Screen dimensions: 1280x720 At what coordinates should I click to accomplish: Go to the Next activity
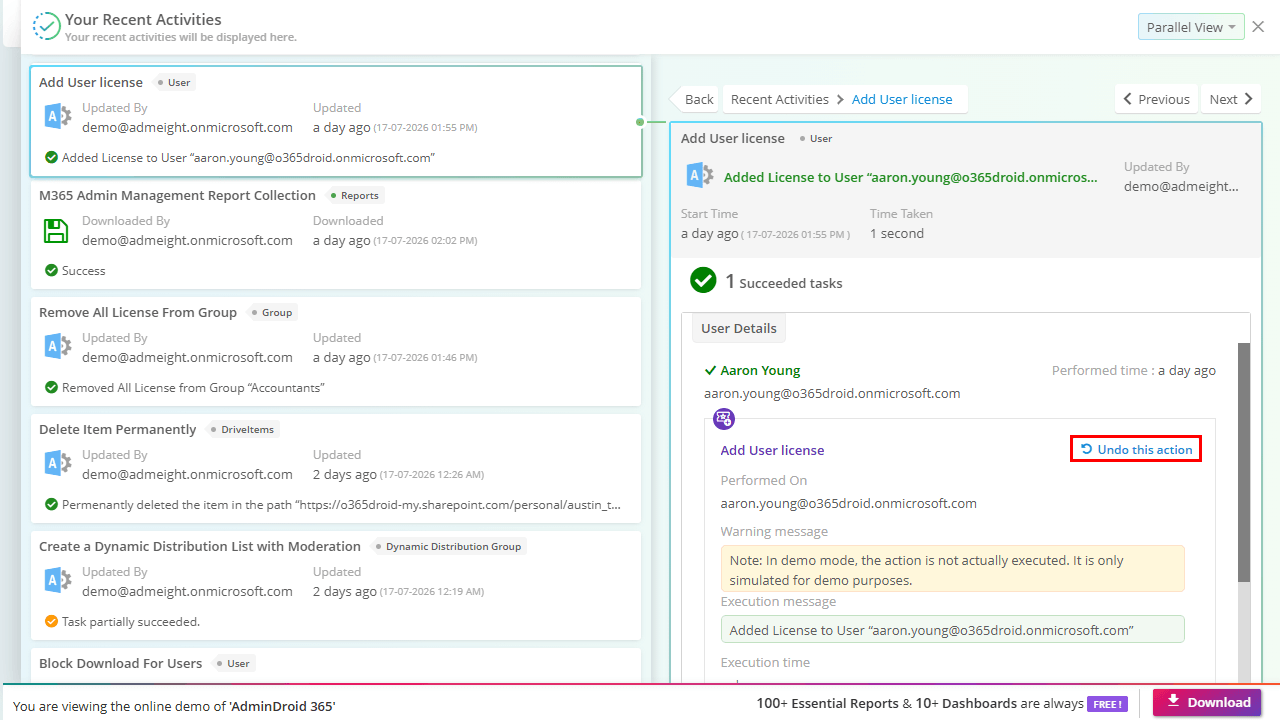click(x=1231, y=99)
